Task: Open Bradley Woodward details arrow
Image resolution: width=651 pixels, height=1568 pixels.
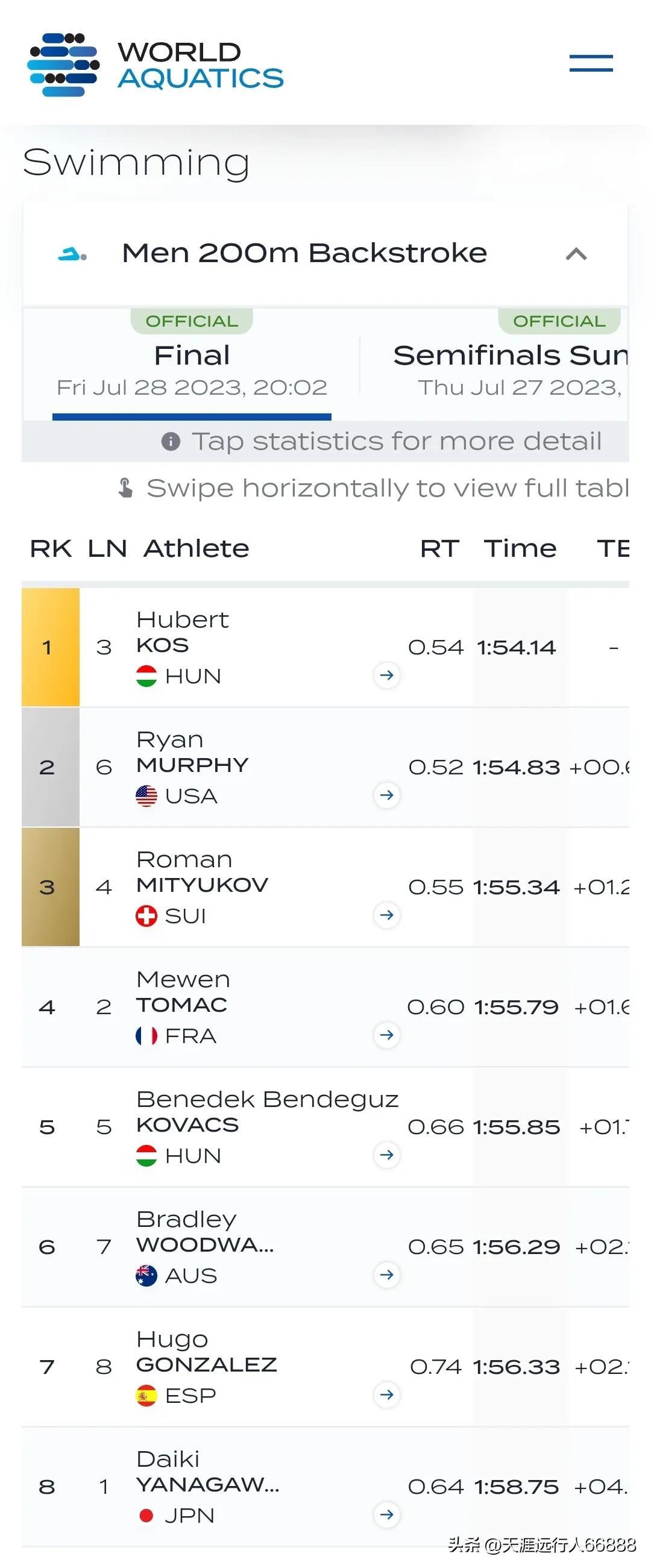Action: click(387, 1275)
